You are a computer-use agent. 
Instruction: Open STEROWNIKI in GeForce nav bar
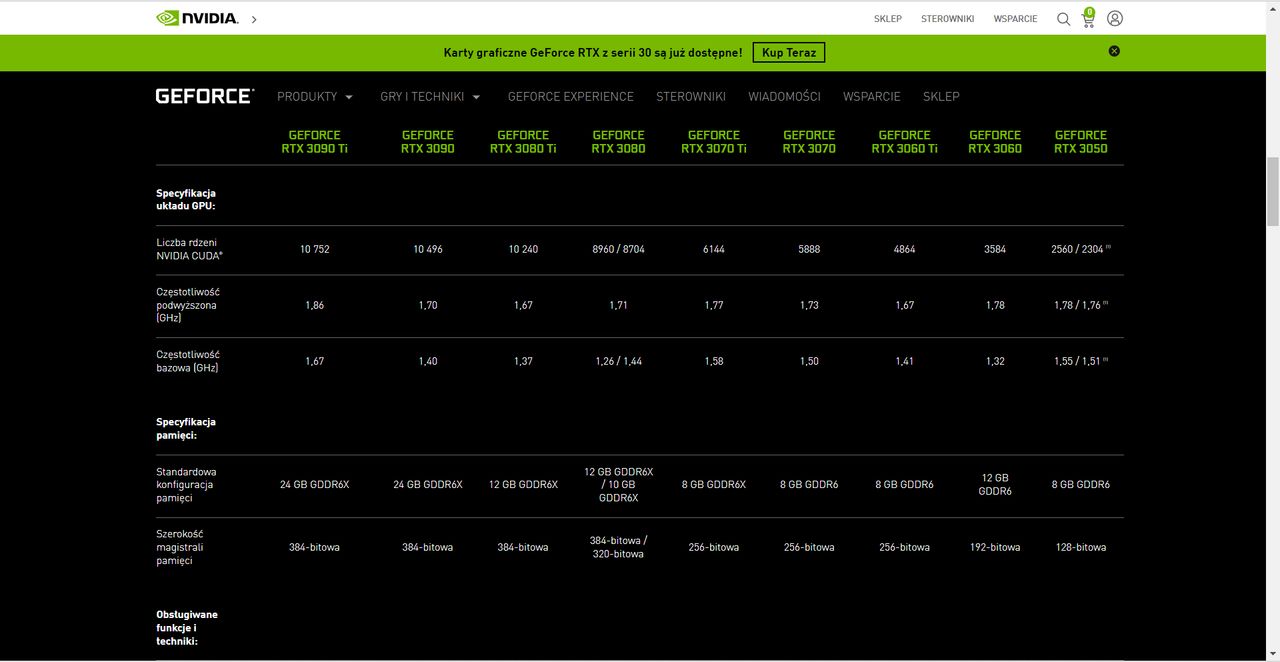tap(691, 97)
